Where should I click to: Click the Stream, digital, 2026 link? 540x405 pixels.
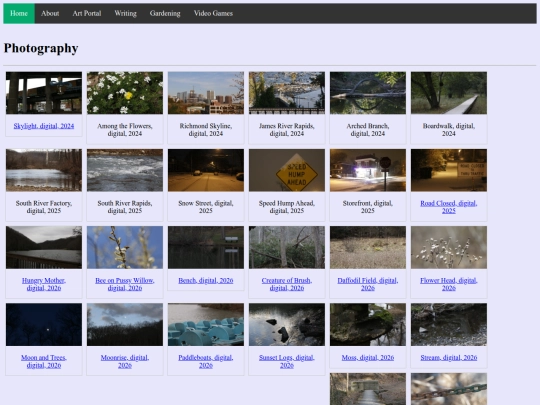pyautogui.click(x=449, y=358)
